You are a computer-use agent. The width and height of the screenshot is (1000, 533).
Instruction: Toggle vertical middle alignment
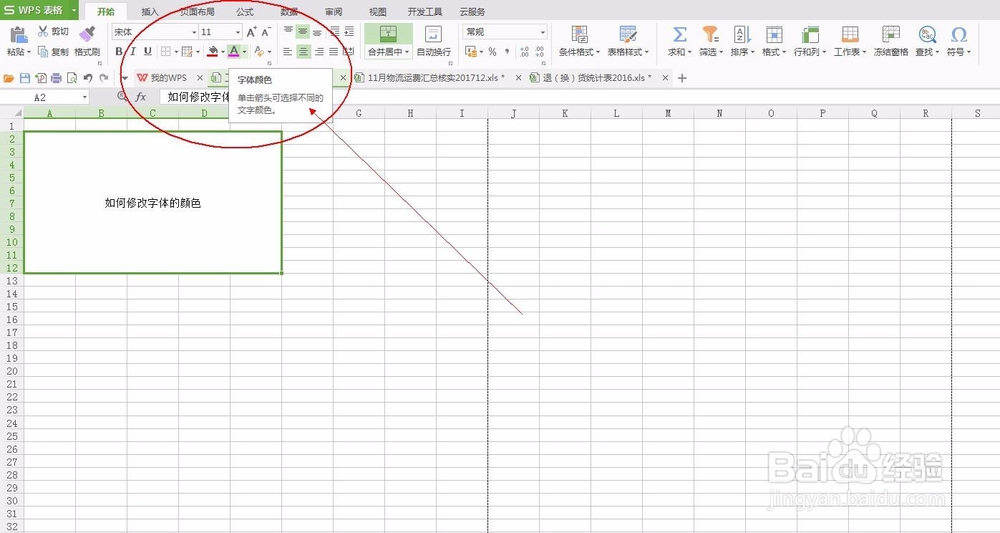[x=302, y=31]
